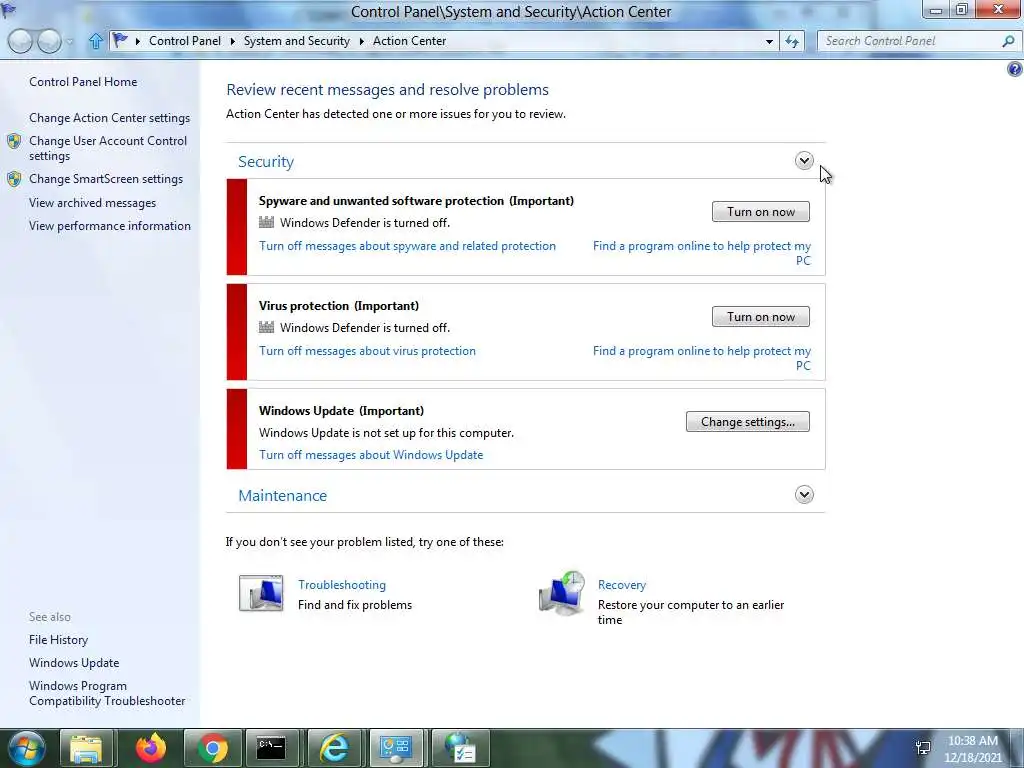Open Help with the question mark icon
The image size is (1024, 768).
pyautogui.click(x=1015, y=69)
